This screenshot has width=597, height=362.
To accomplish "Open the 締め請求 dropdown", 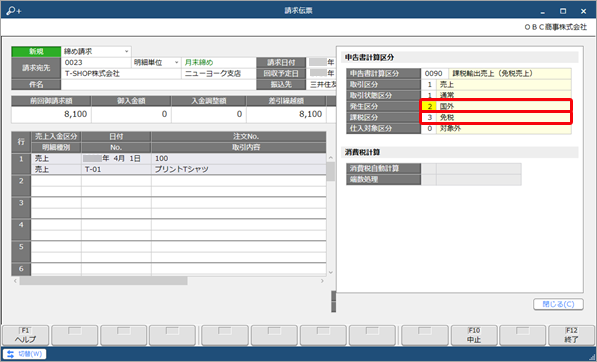I will point(126,51).
